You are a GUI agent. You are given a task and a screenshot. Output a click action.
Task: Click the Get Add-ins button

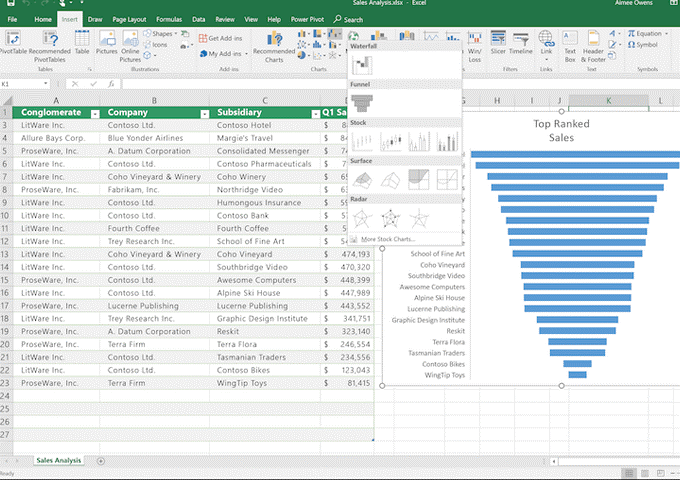(x=219, y=38)
